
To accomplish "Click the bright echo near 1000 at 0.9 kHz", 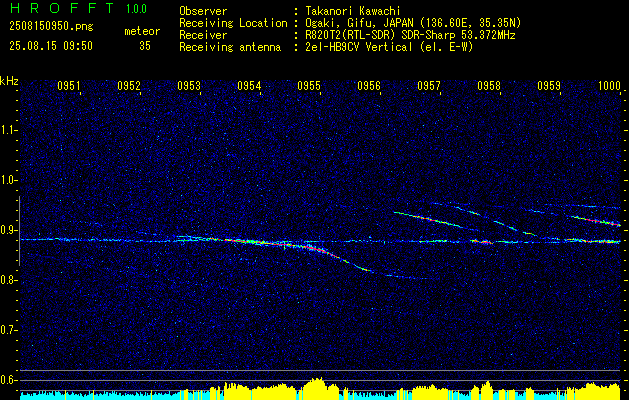I will [x=594, y=220].
